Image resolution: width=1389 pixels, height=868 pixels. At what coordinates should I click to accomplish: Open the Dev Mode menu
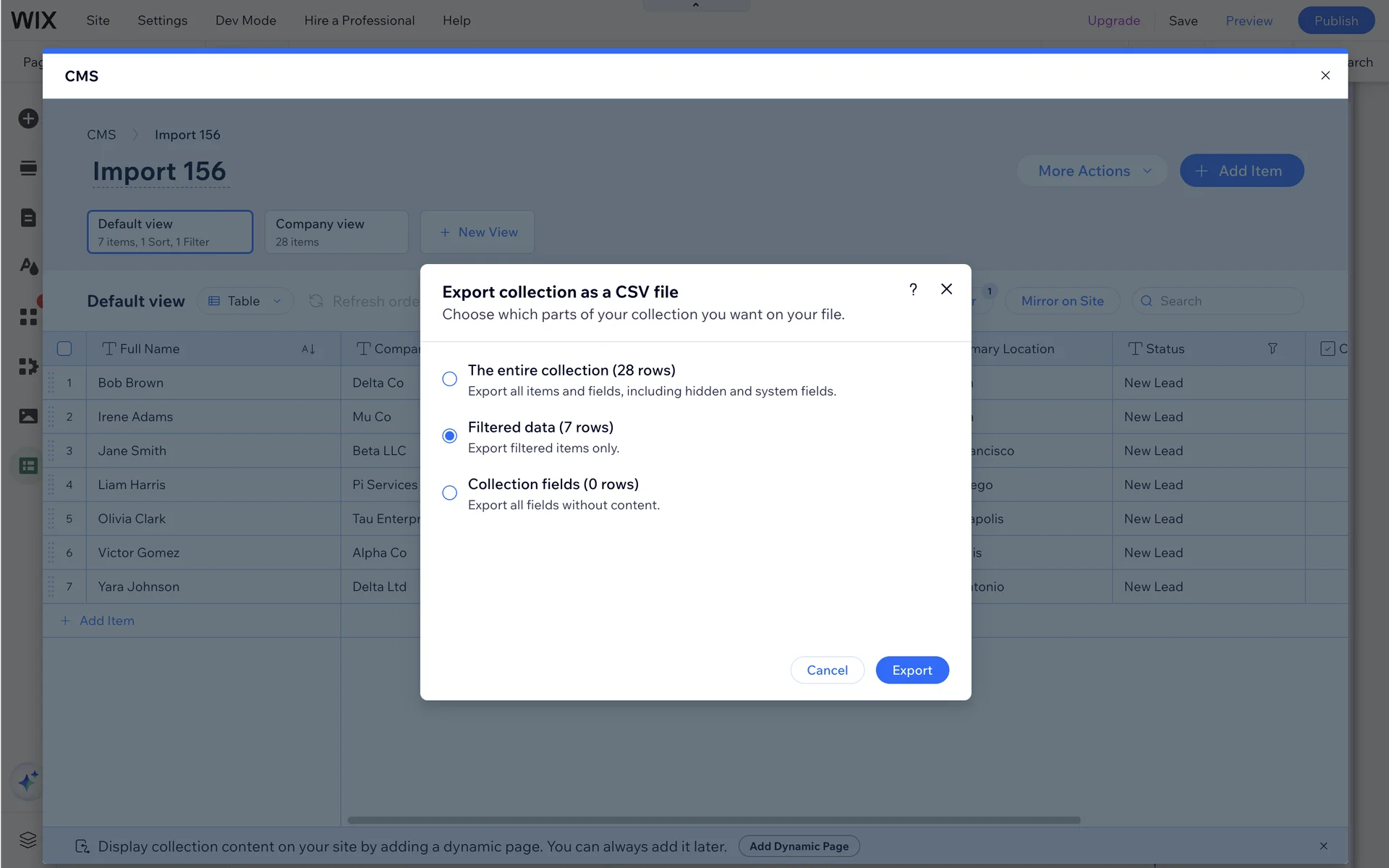pos(245,20)
